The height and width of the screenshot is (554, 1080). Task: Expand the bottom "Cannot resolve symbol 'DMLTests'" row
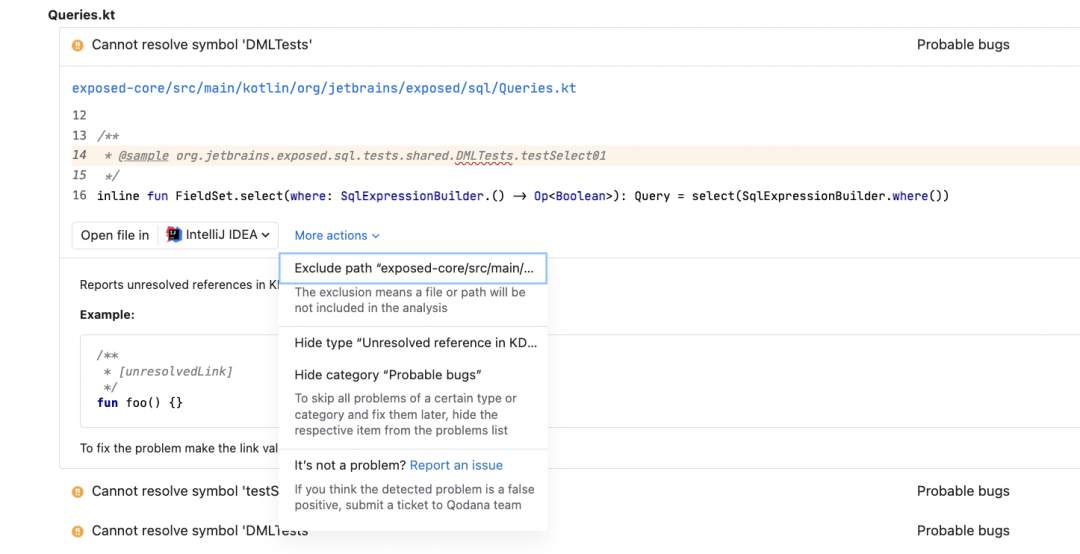(202, 531)
